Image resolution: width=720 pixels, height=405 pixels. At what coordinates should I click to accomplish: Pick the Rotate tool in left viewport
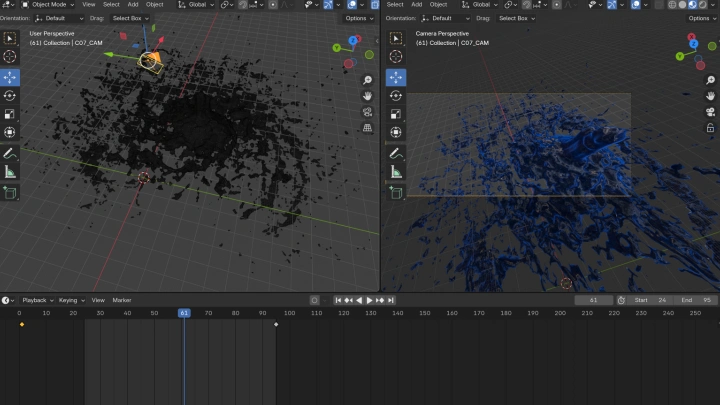pyautogui.click(x=10, y=96)
